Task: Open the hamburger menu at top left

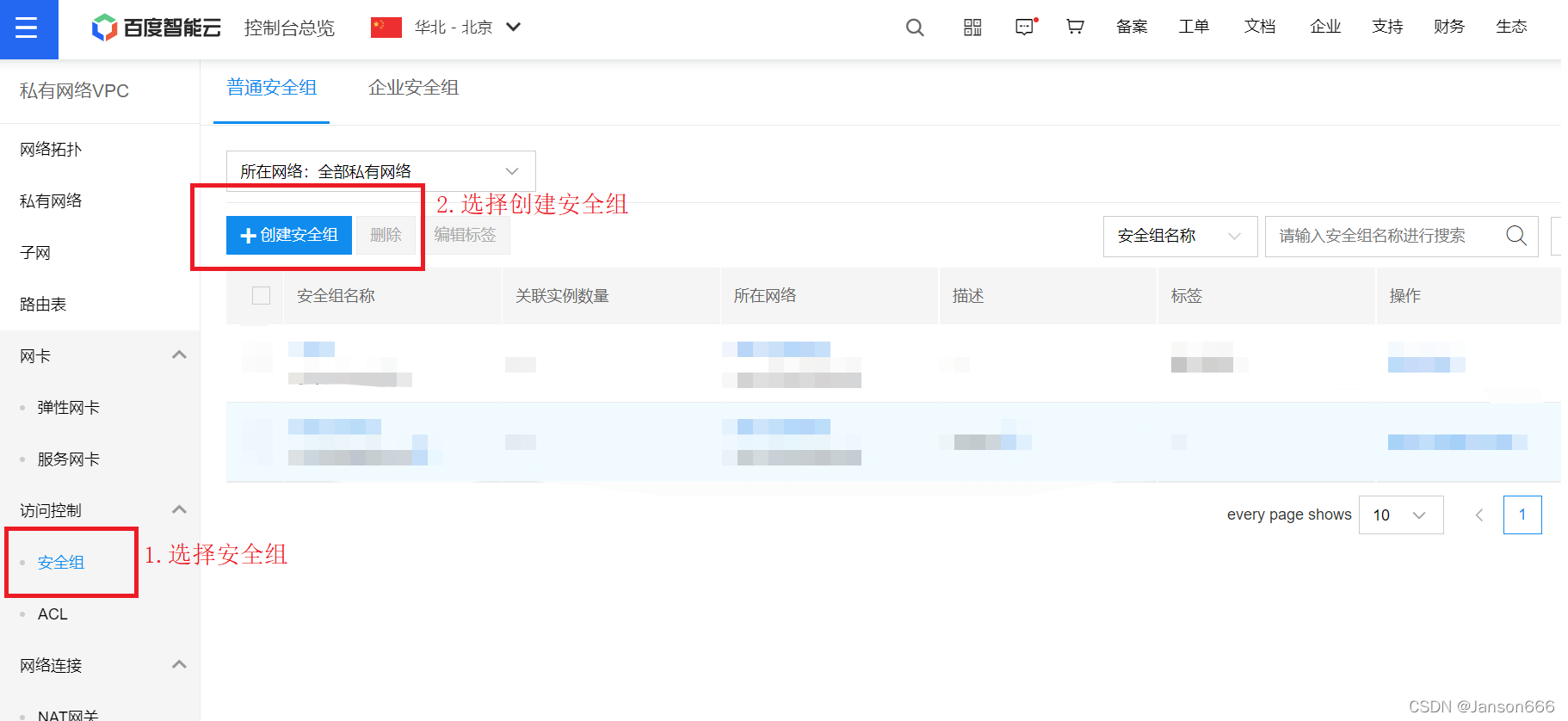Action: (28, 28)
